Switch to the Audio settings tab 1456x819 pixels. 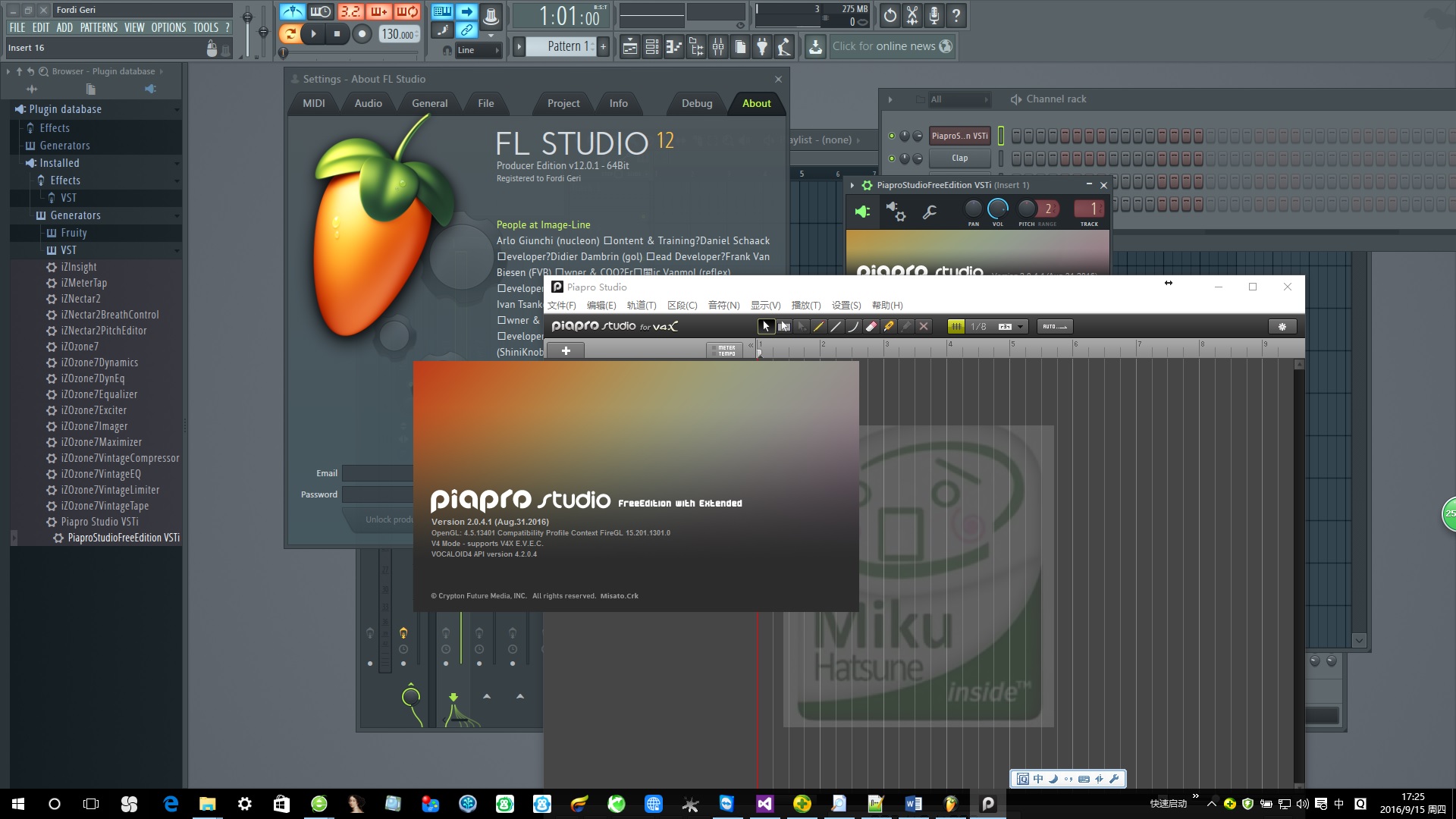(369, 104)
